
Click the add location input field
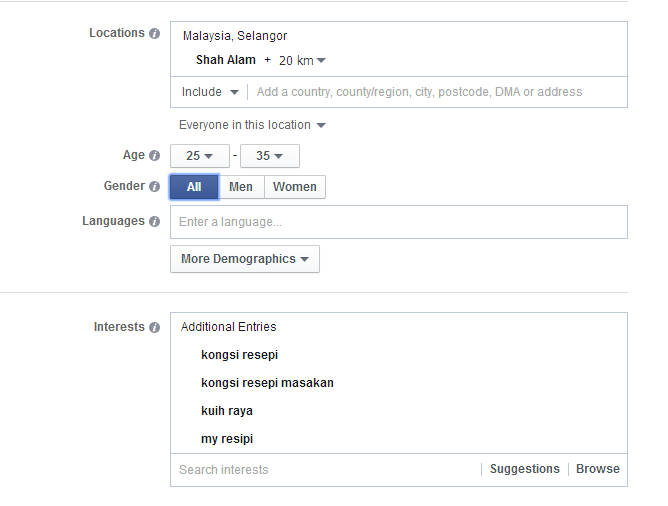pyautogui.click(x=437, y=92)
